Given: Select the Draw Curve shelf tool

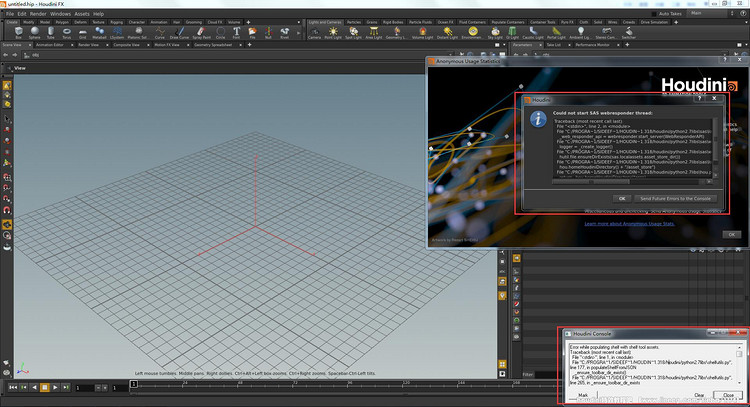Looking at the screenshot, I should (179, 33).
